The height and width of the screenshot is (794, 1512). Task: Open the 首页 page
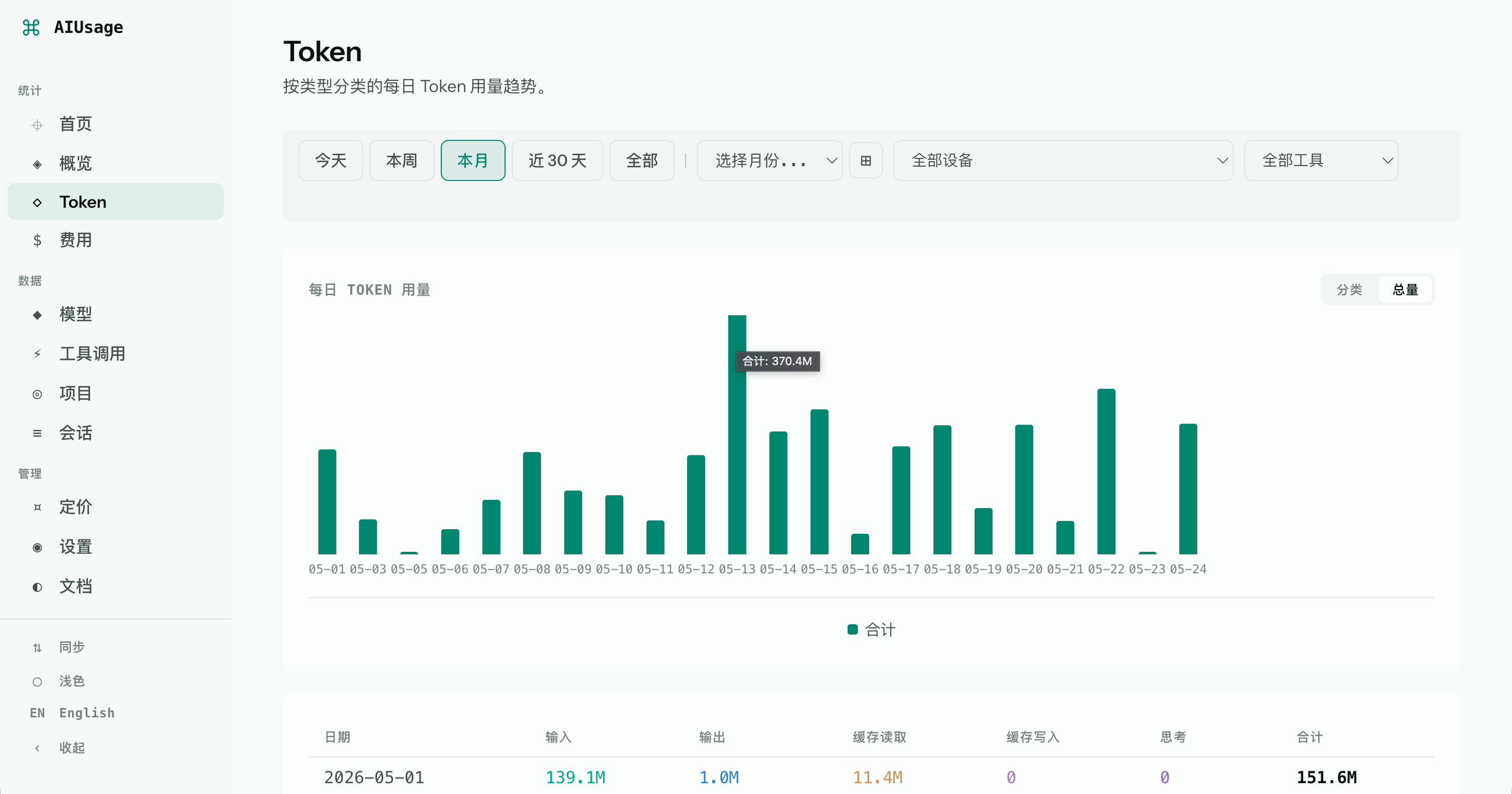(116, 124)
